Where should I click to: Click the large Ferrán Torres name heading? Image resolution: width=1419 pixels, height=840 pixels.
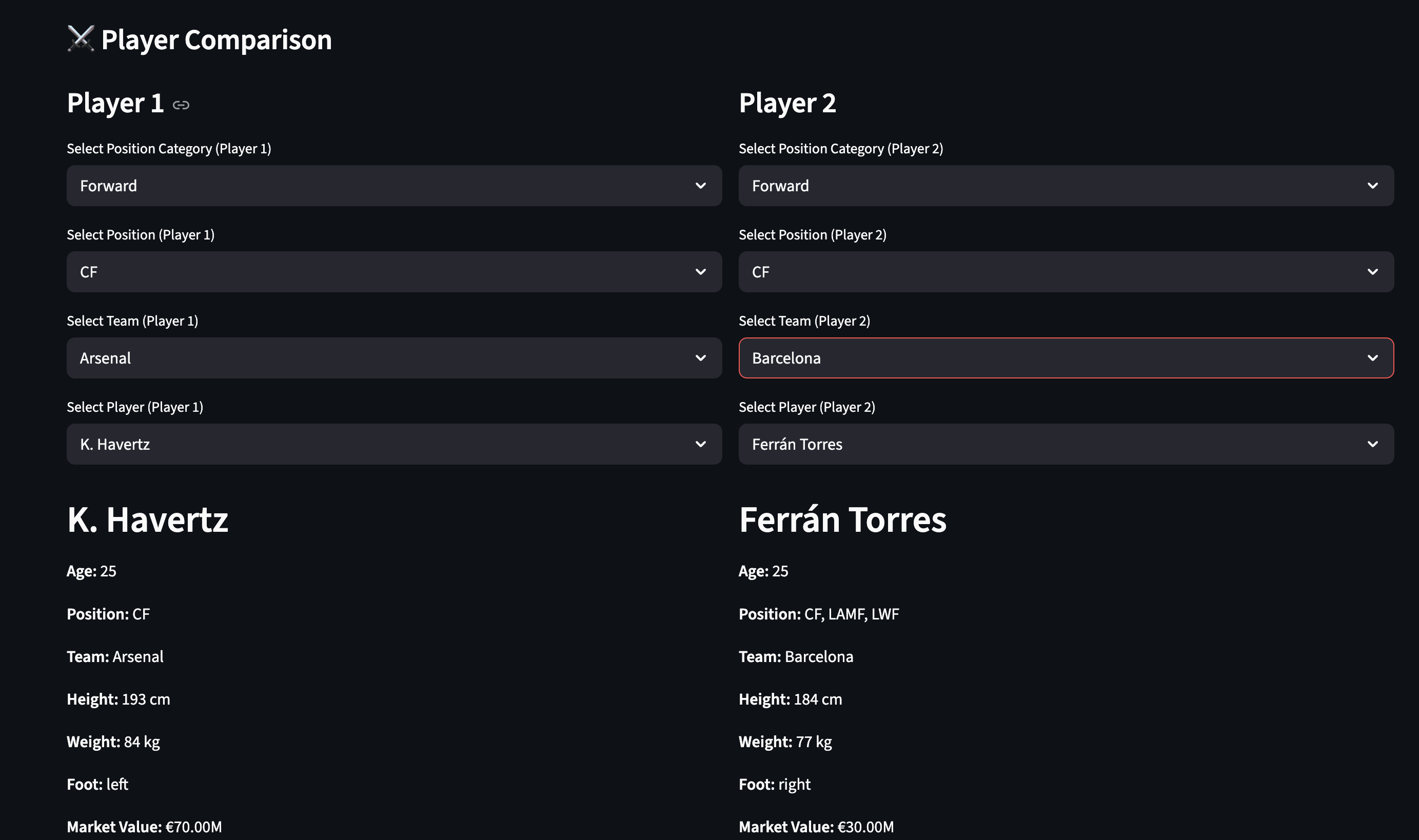point(842,519)
